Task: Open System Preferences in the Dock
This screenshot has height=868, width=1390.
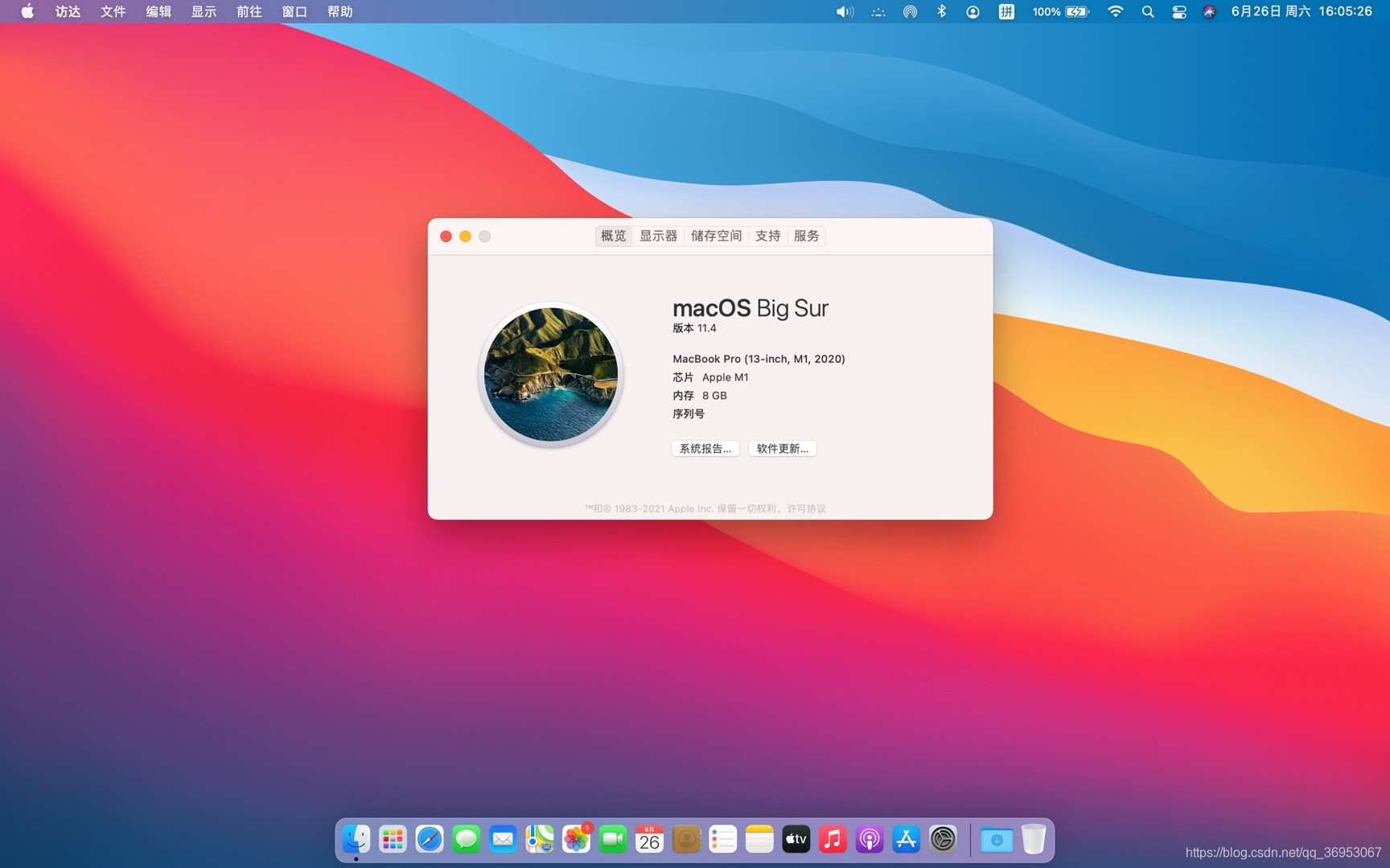Action: (x=943, y=839)
